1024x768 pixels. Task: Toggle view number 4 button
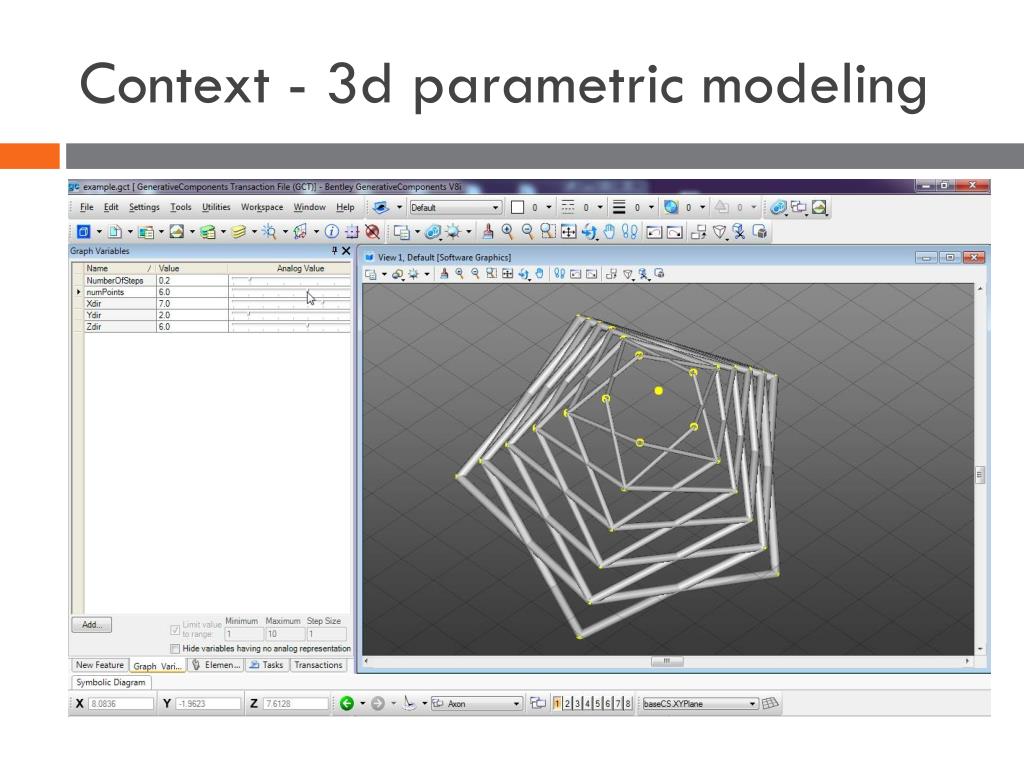tap(588, 703)
